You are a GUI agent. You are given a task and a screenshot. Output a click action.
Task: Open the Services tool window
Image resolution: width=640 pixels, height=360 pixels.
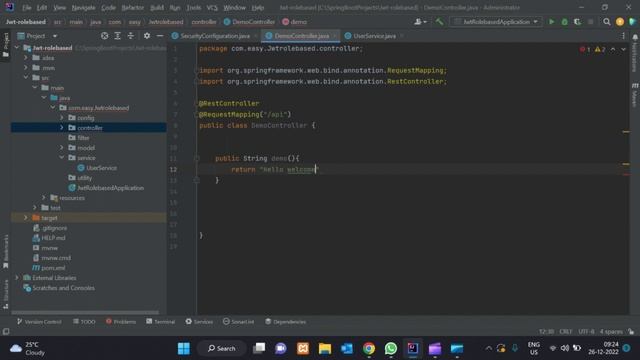point(199,322)
